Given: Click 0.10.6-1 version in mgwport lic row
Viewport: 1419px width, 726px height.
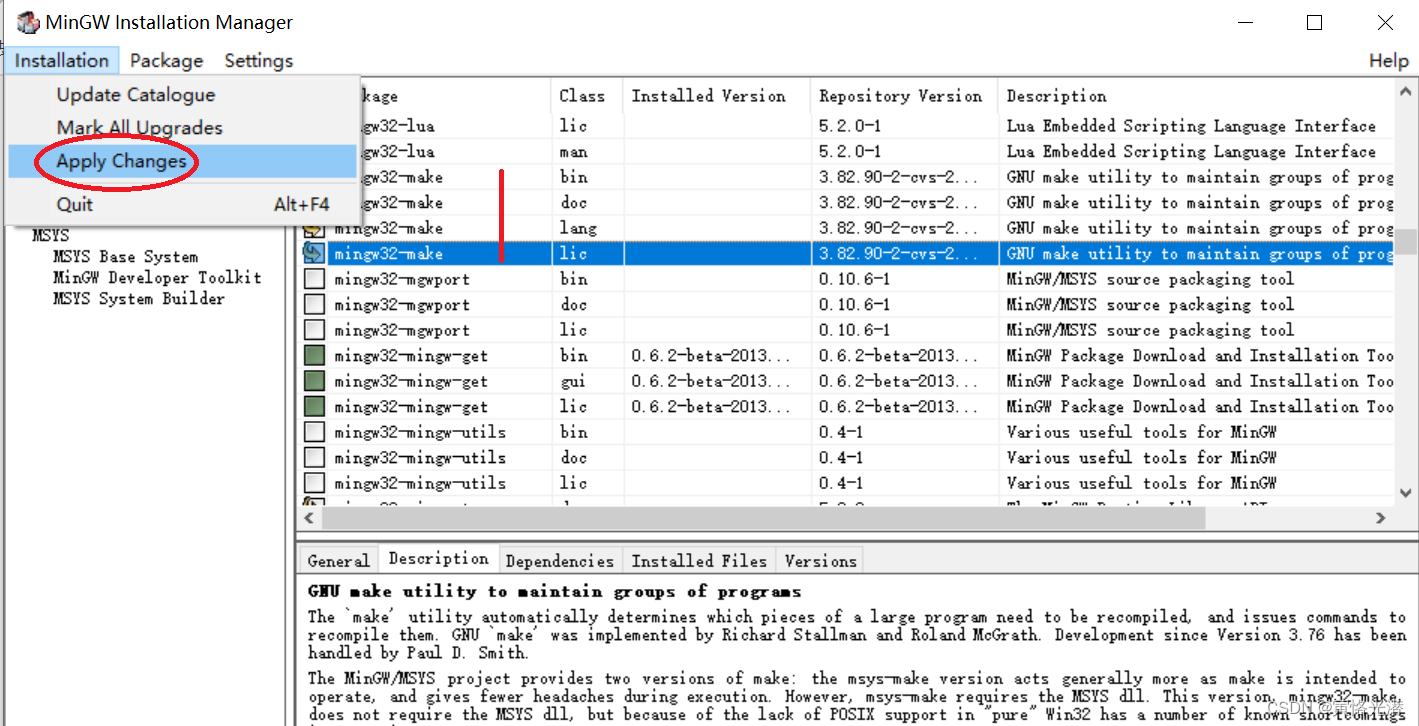Looking at the screenshot, I should pyautogui.click(x=854, y=330).
